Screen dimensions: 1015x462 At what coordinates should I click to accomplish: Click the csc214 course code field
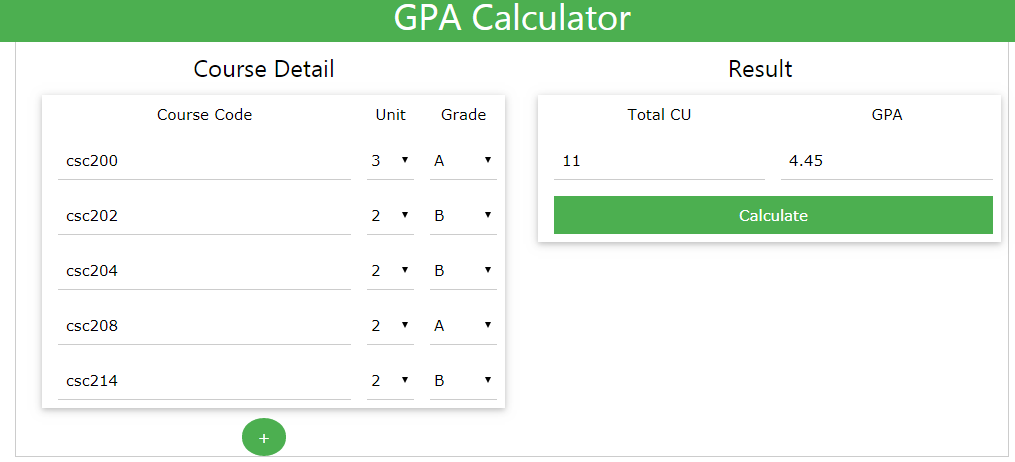[x=204, y=380]
